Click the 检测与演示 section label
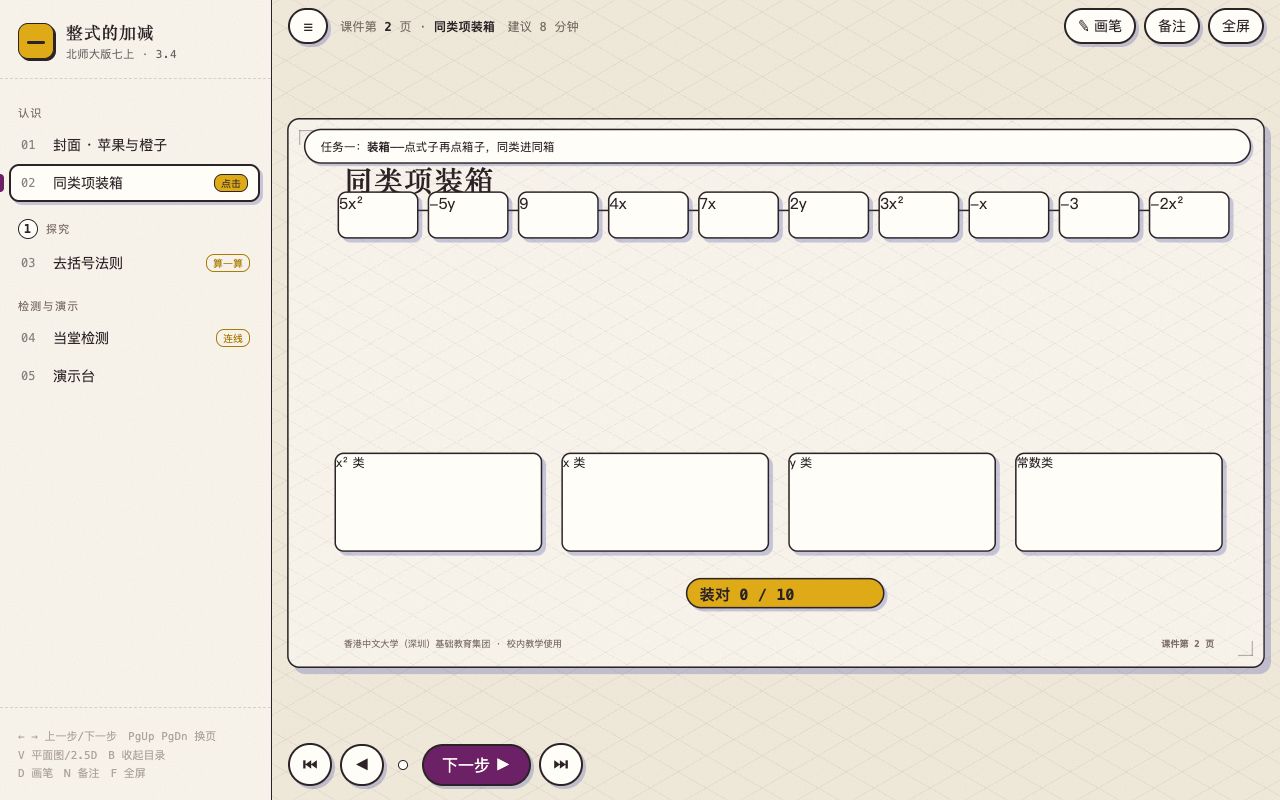1280x800 pixels. pos(48,306)
